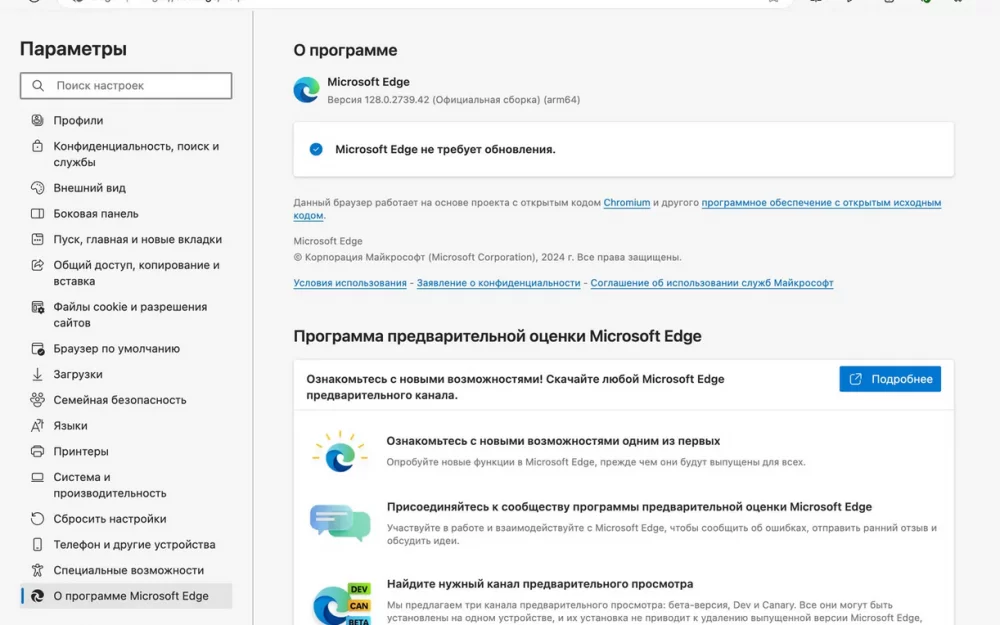Click the title Найдите нужный канал предварительного просмотра
Screen dimensions: 1000x625
(540, 584)
